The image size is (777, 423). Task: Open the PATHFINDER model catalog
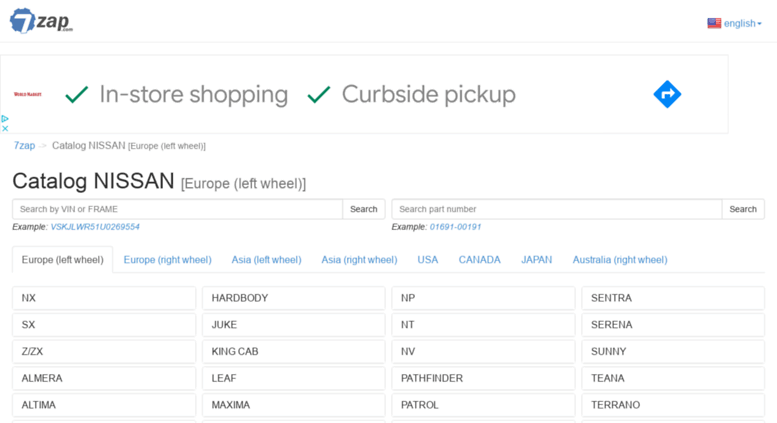(x=483, y=378)
